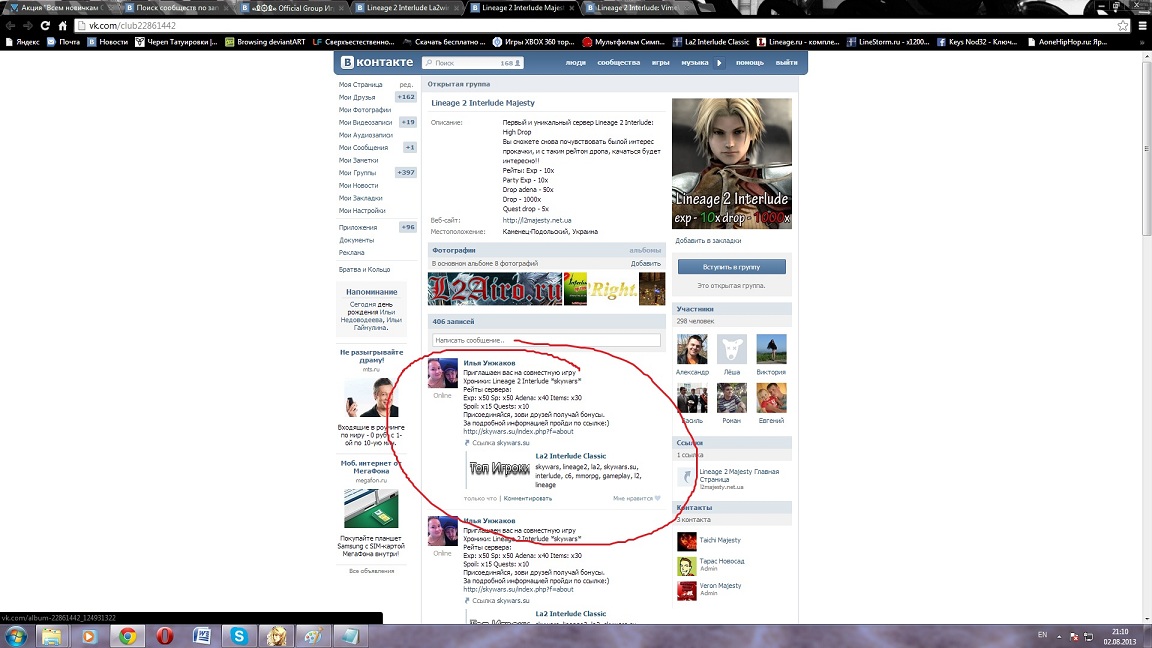Open Илья Унжаков avatar in first post
Viewport: 1152px width, 648px height.
[443, 373]
